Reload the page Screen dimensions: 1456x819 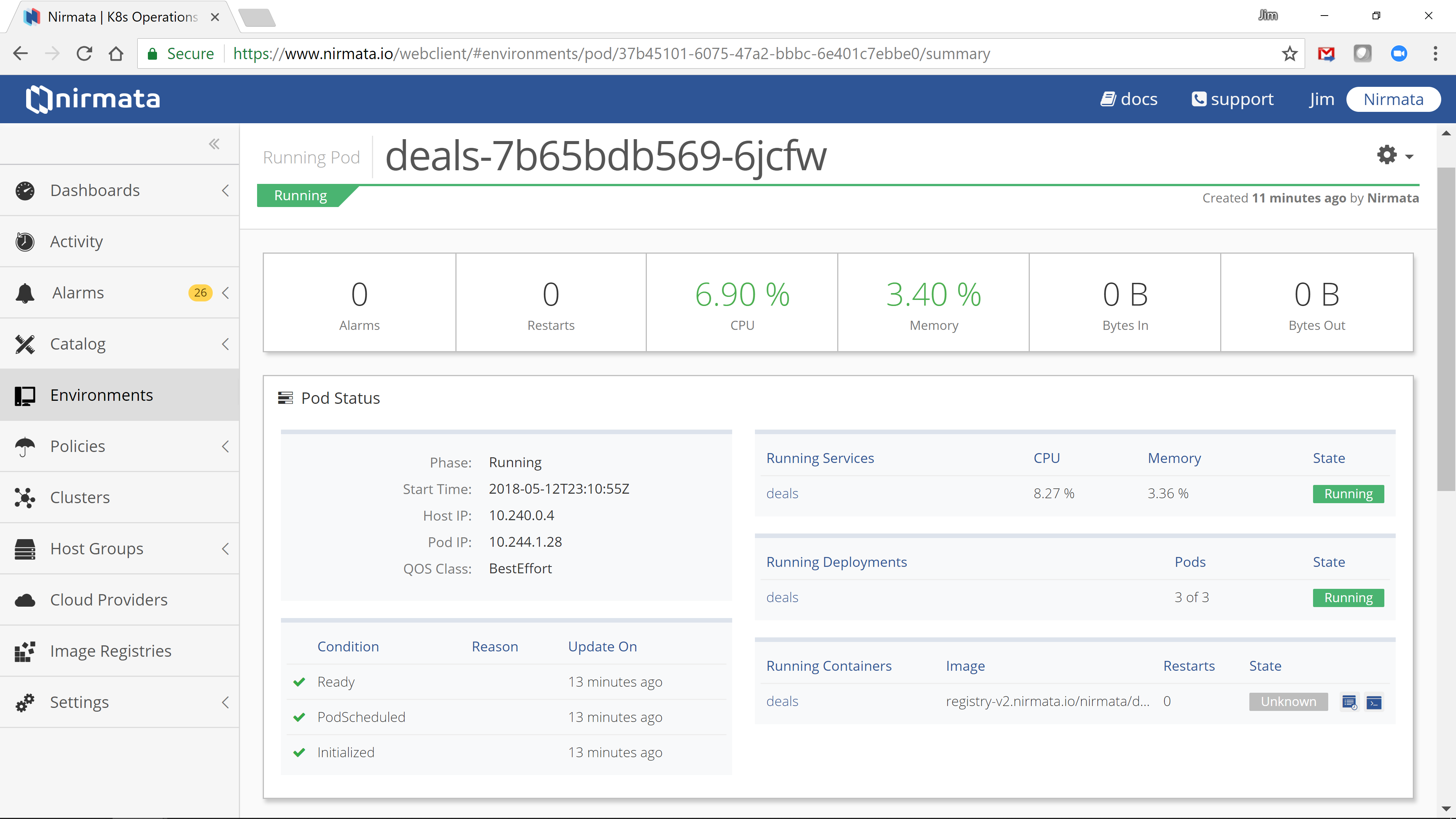click(84, 54)
